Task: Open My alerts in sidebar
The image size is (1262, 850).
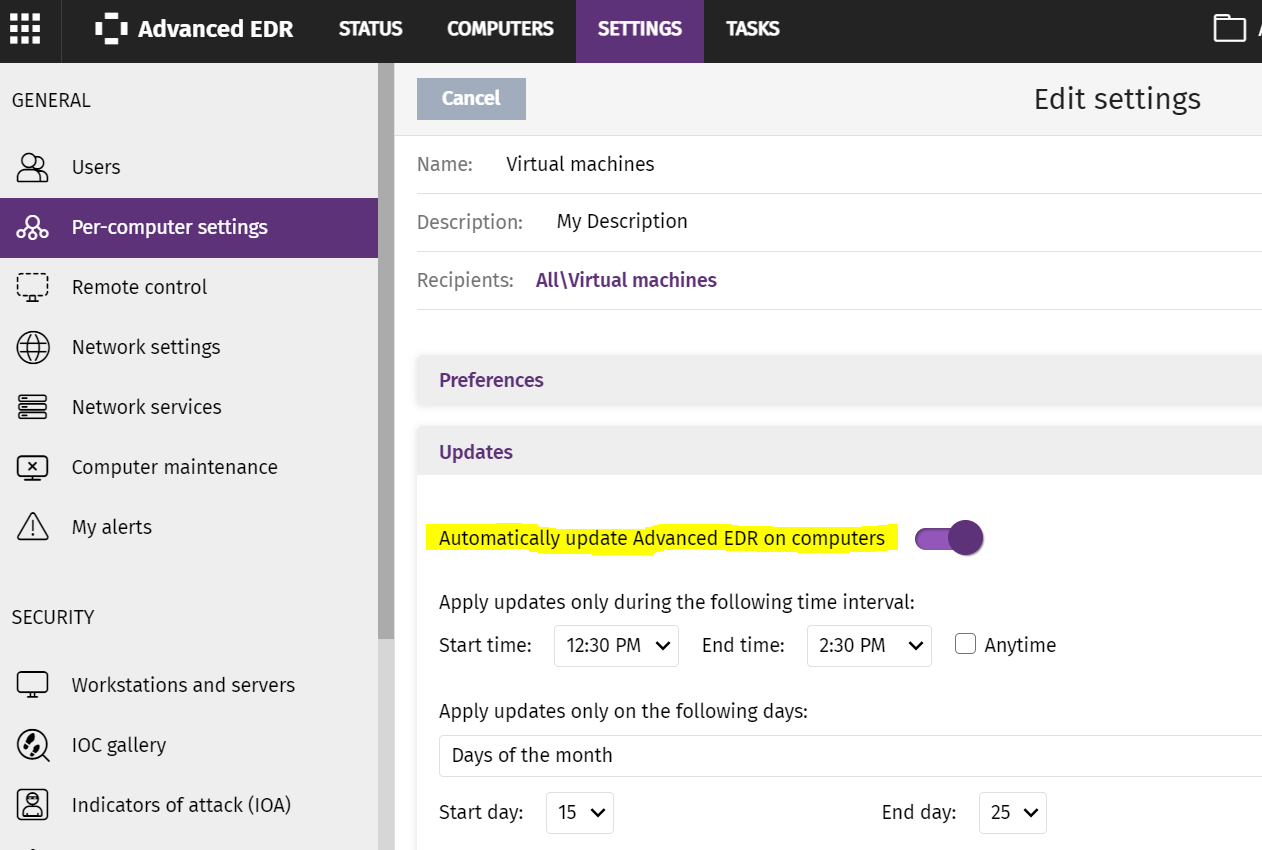Action: point(189,527)
